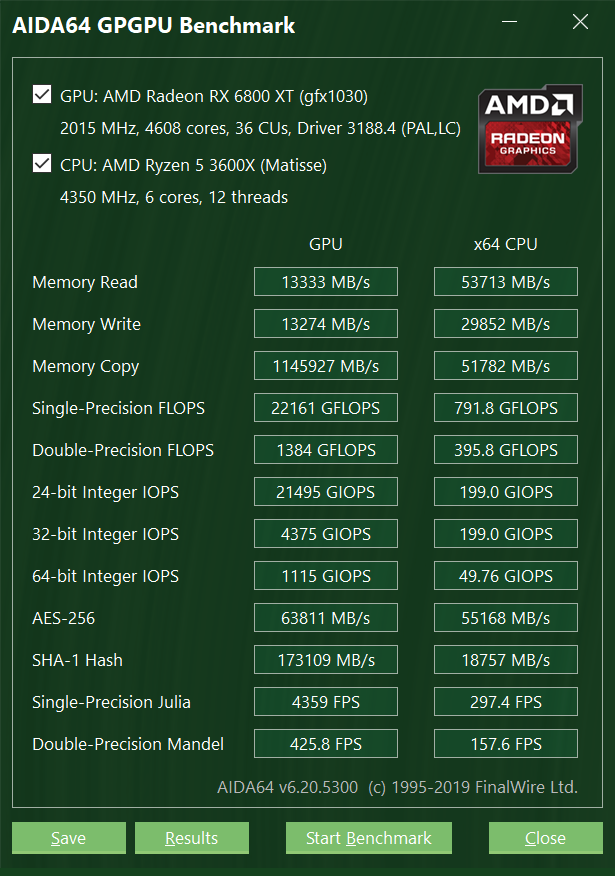615x876 pixels.
Task: Click the CPU Single-Precision Julia FPS value
Action: [x=506, y=702]
